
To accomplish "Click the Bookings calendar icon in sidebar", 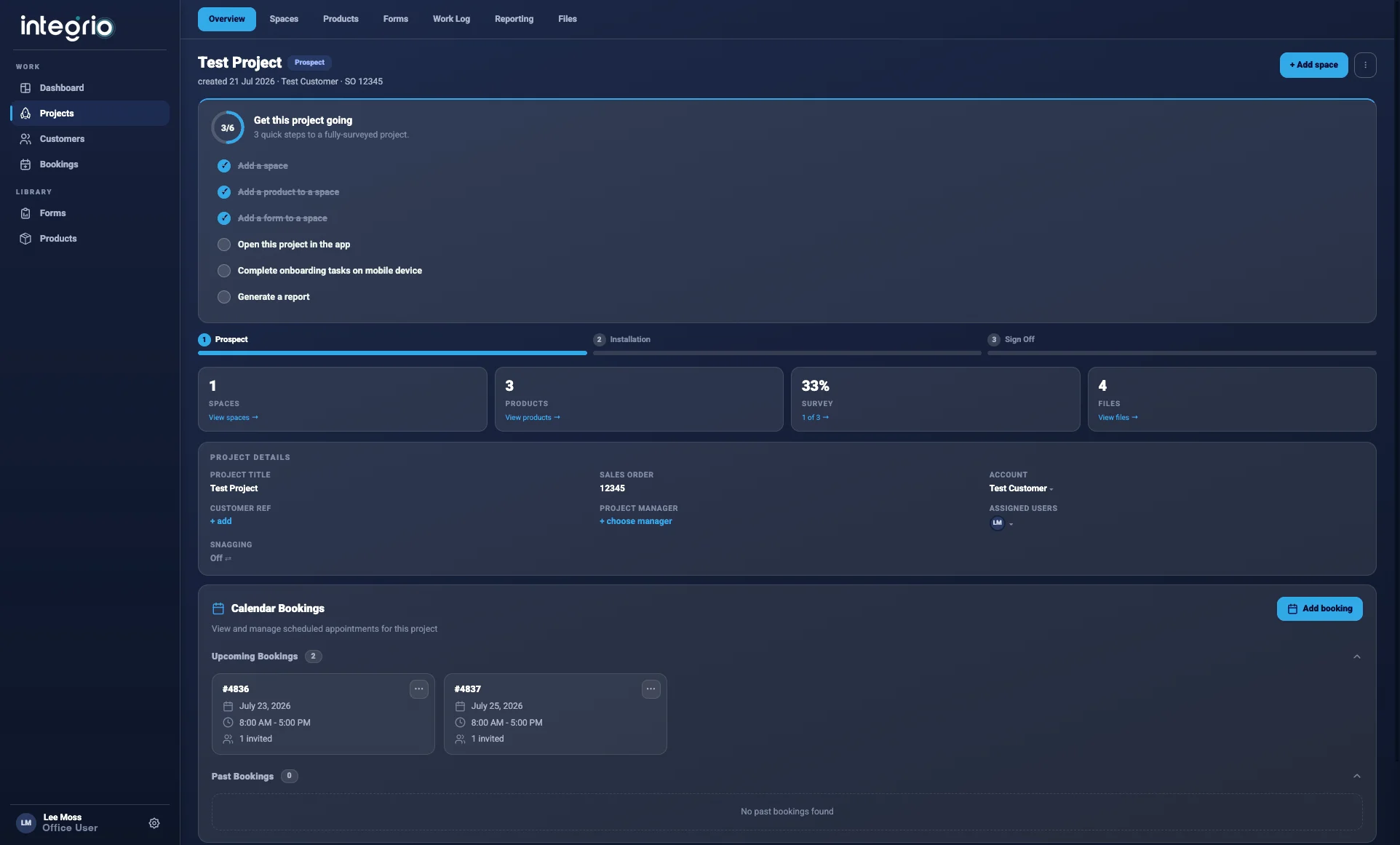I will 25,164.
